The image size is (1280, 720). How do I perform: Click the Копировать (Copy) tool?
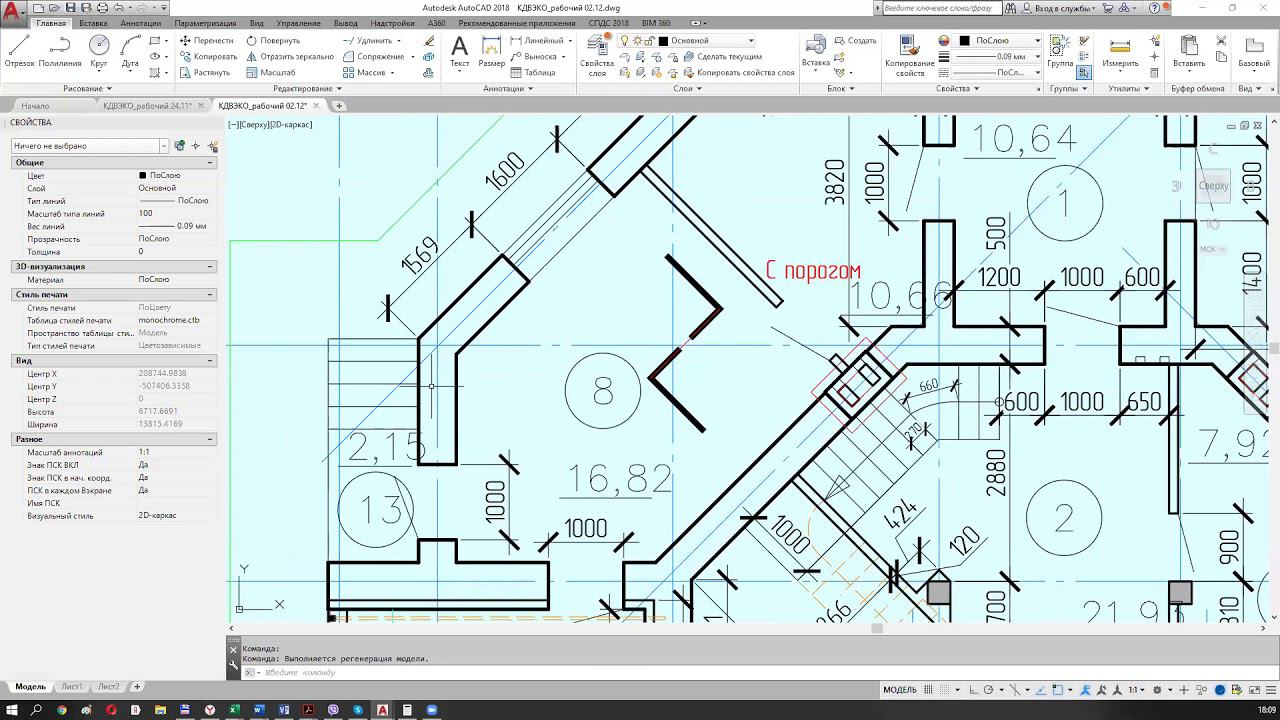coord(208,57)
